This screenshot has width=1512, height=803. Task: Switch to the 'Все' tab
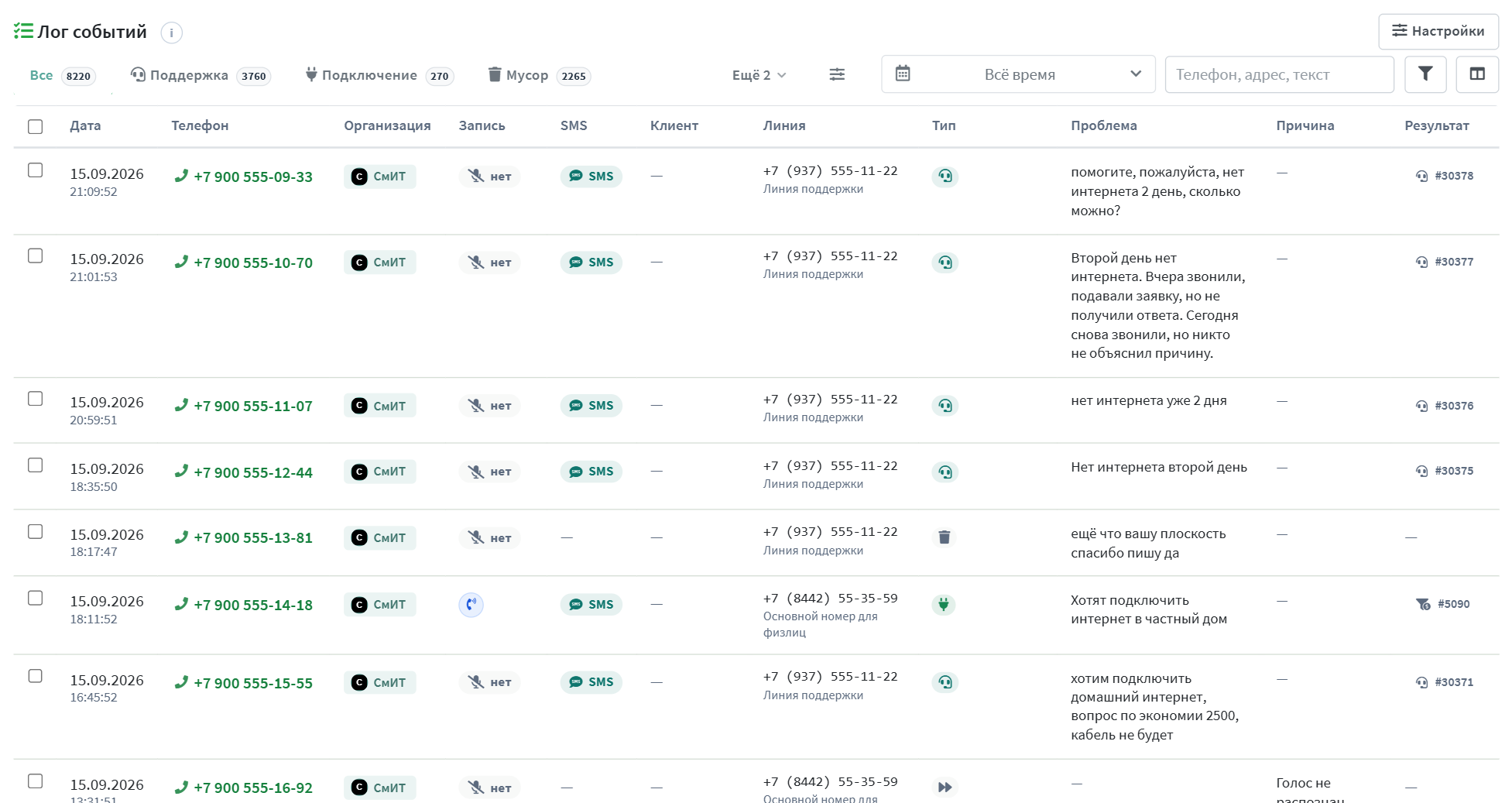point(63,75)
